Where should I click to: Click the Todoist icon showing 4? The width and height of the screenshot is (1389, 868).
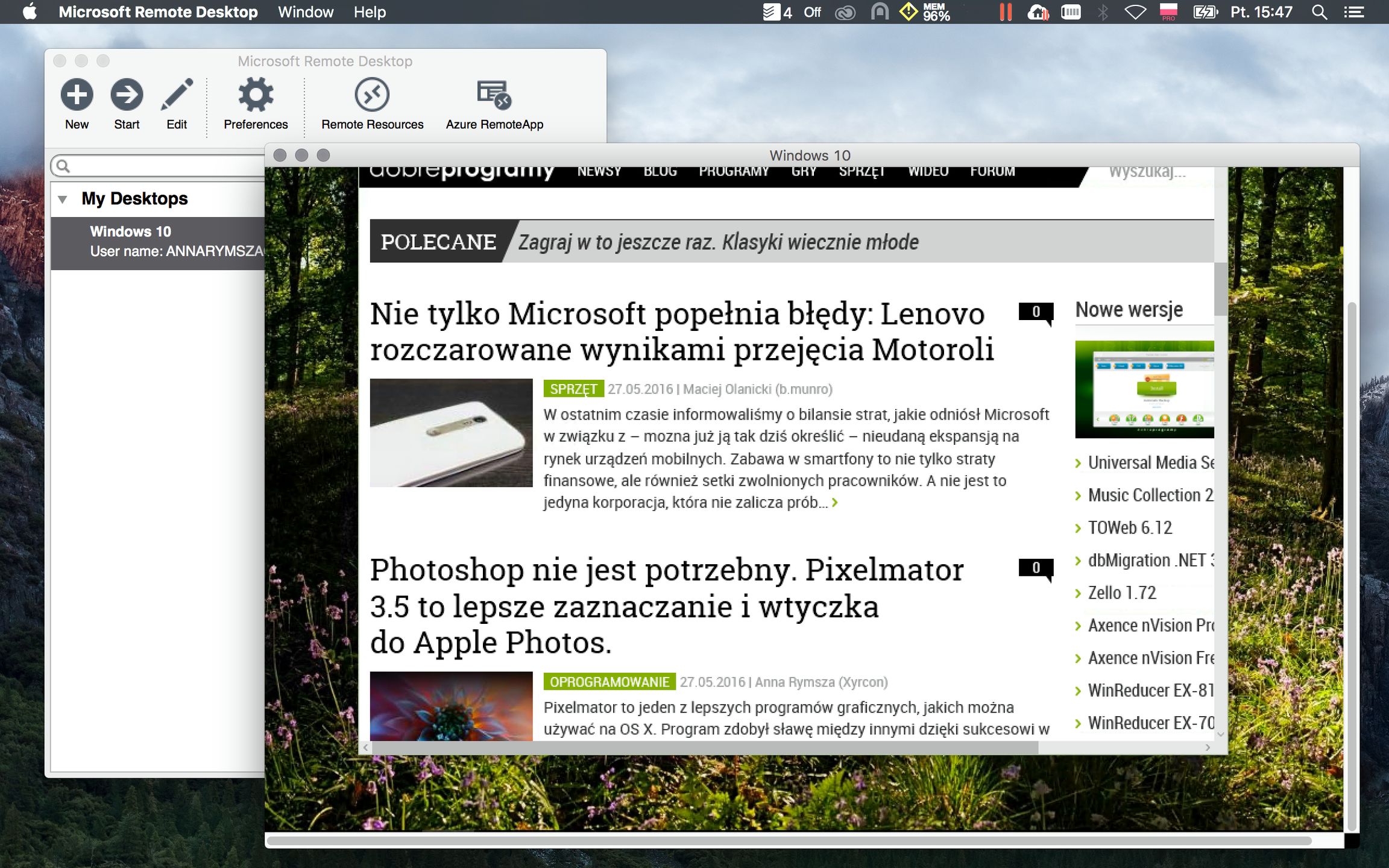pos(777,12)
